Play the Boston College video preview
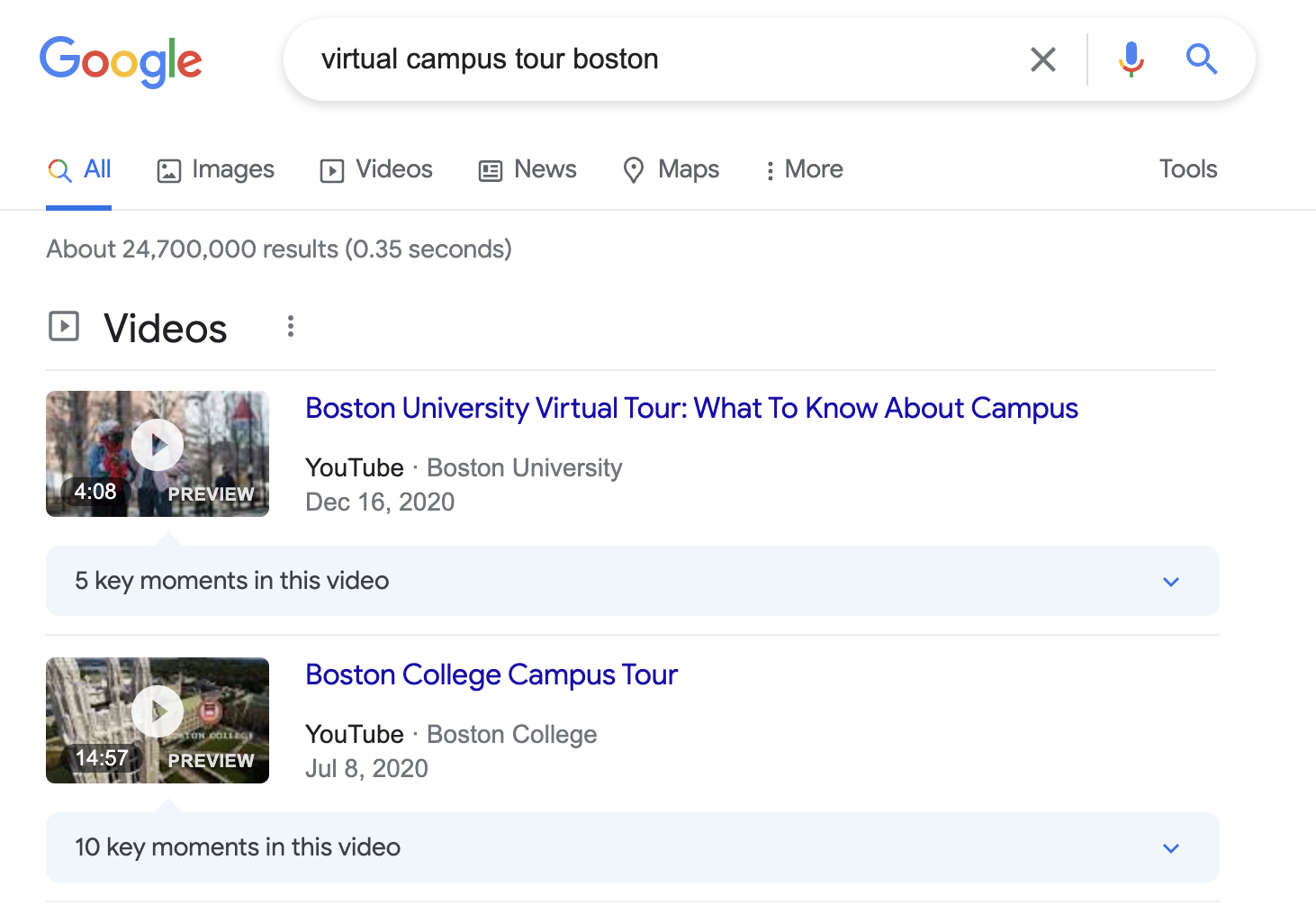Image resolution: width=1316 pixels, height=905 pixels. click(x=158, y=710)
